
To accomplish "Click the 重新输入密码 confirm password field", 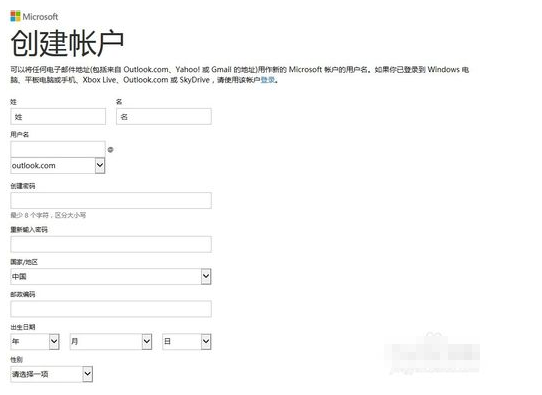I will click(x=111, y=244).
